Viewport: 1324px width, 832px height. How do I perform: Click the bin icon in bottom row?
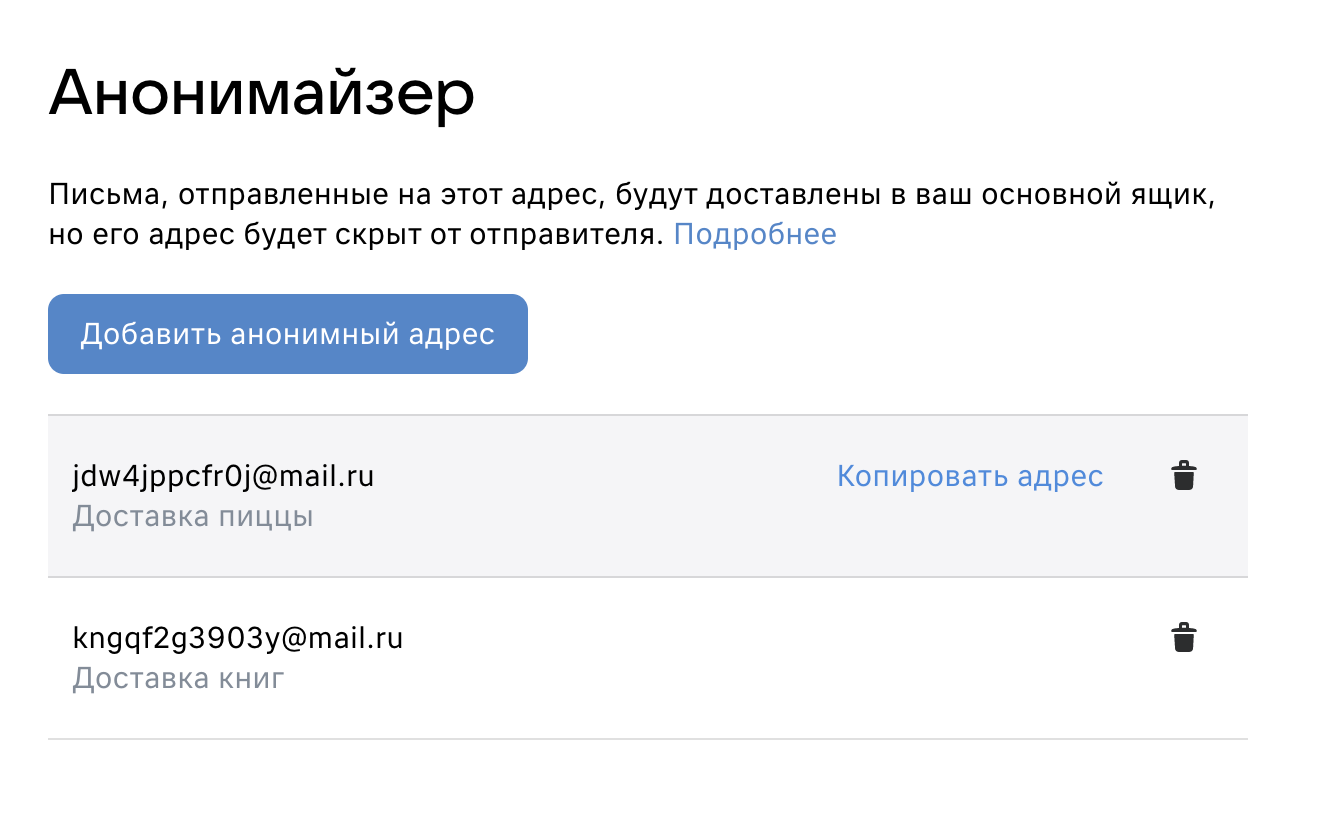(x=1184, y=638)
